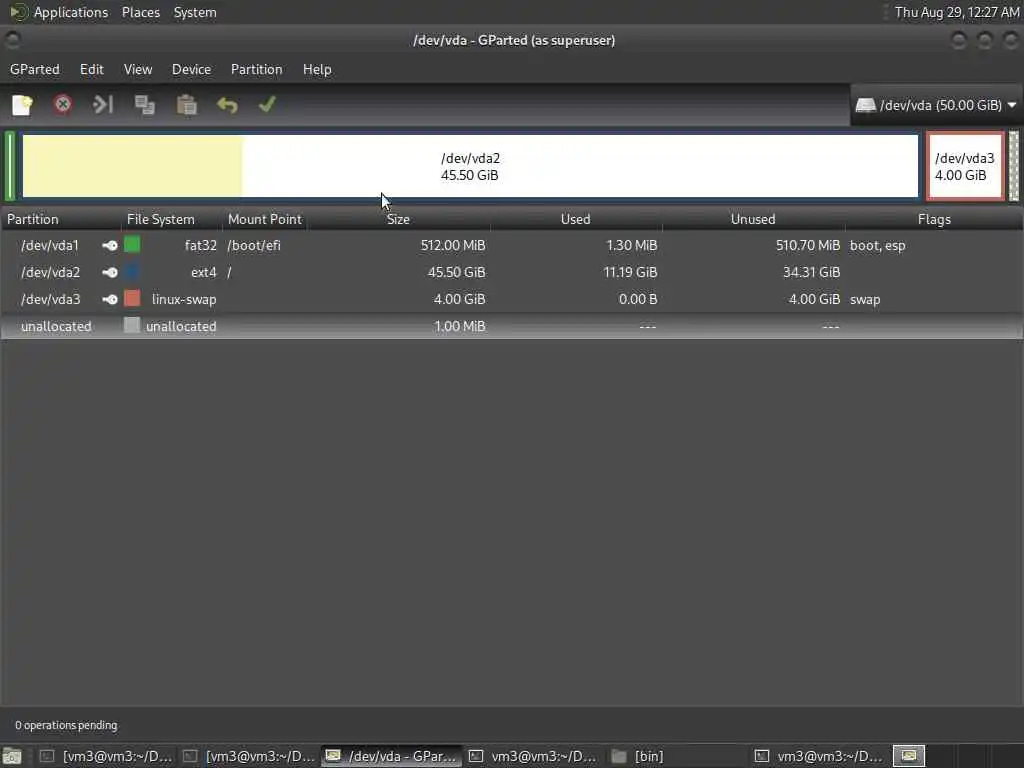Viewport: 1024px width, 768px height.
Task: Open the View menu
Action: [138, 69]
